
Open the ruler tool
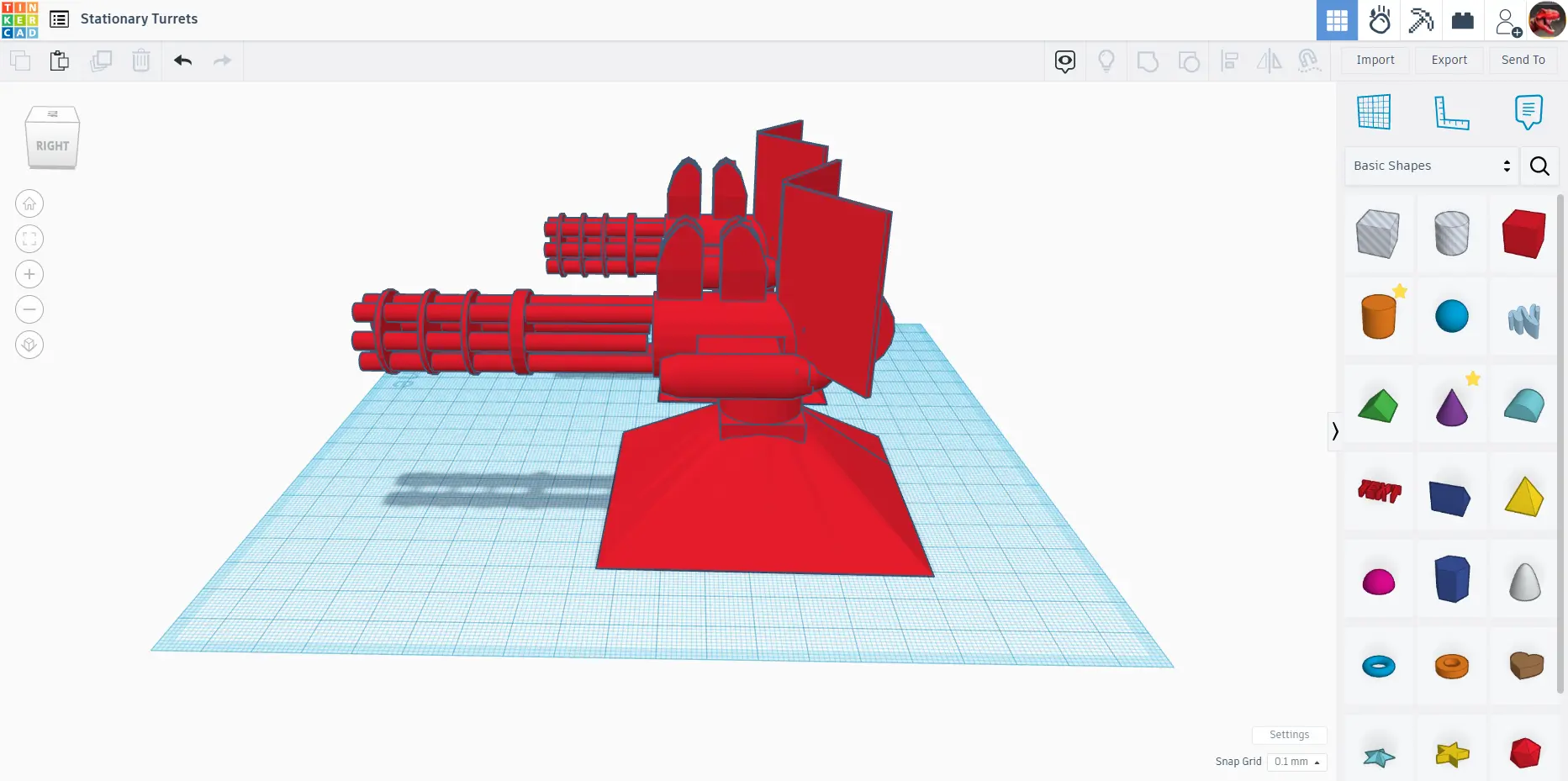click(1451, 113)
